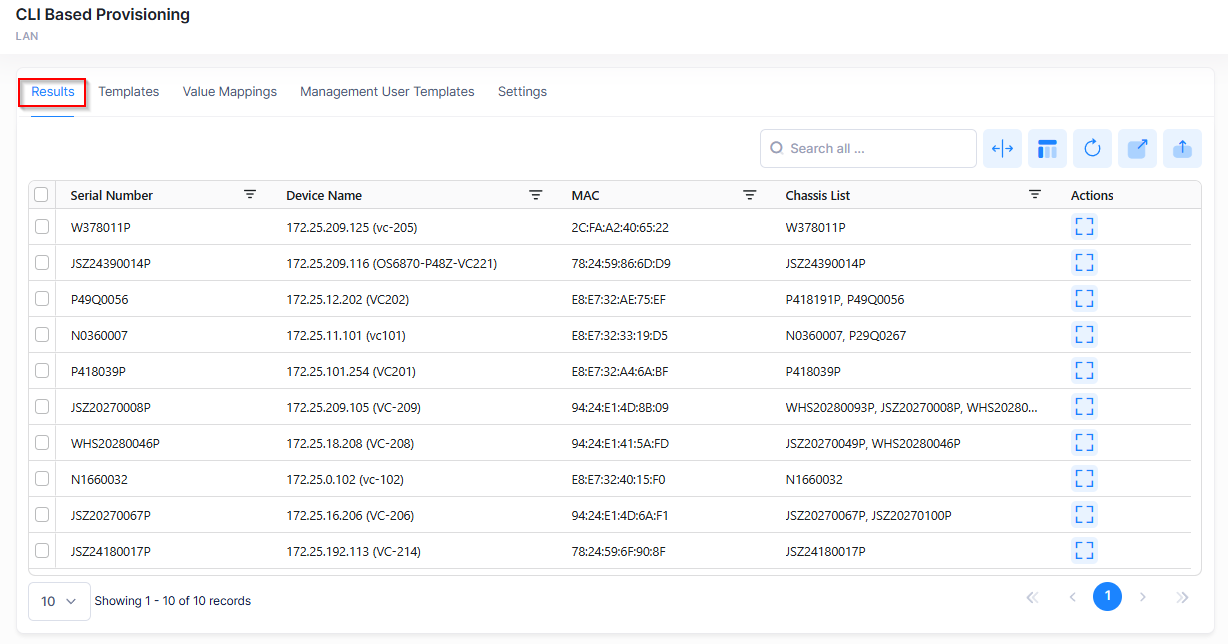This screenshot has width=1228, height=644.
Task: Tick the checkbox for WHS20280046P row
Action: click(42, 443)
